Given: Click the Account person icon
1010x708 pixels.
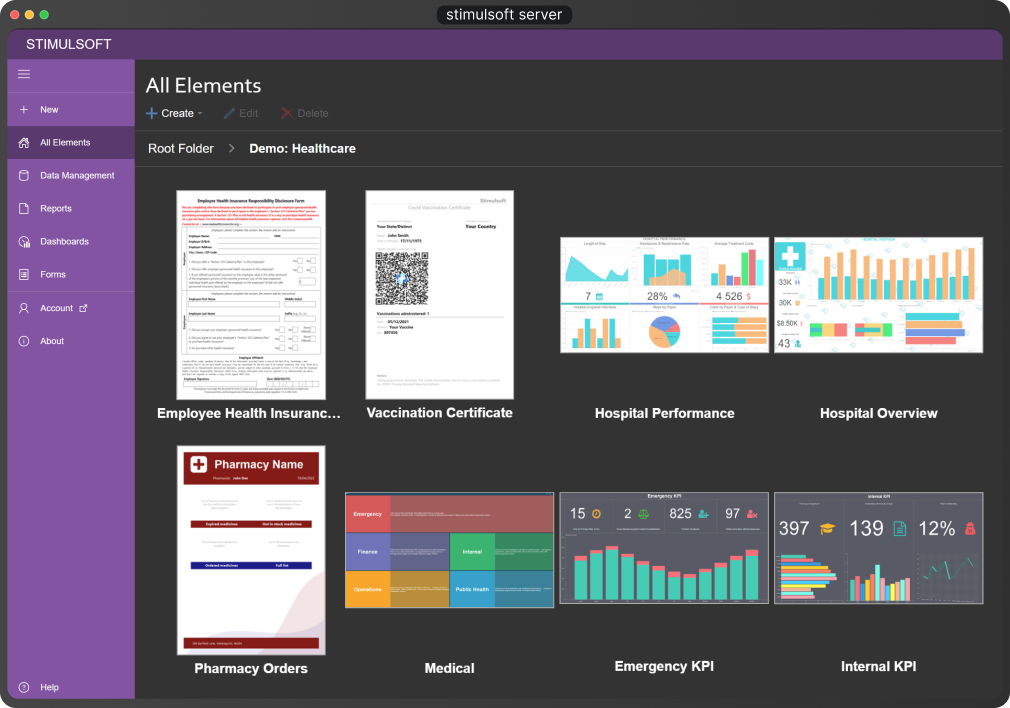Looking at the screenshot, I should tap(24, 308).
